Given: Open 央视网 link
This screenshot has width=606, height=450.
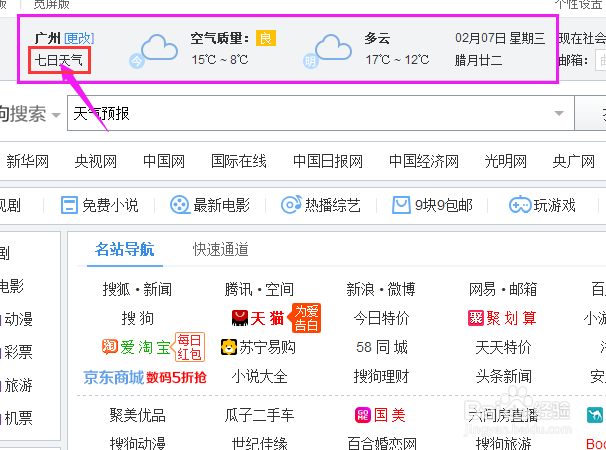Looking at the screenshot, I should pos(95,162).
